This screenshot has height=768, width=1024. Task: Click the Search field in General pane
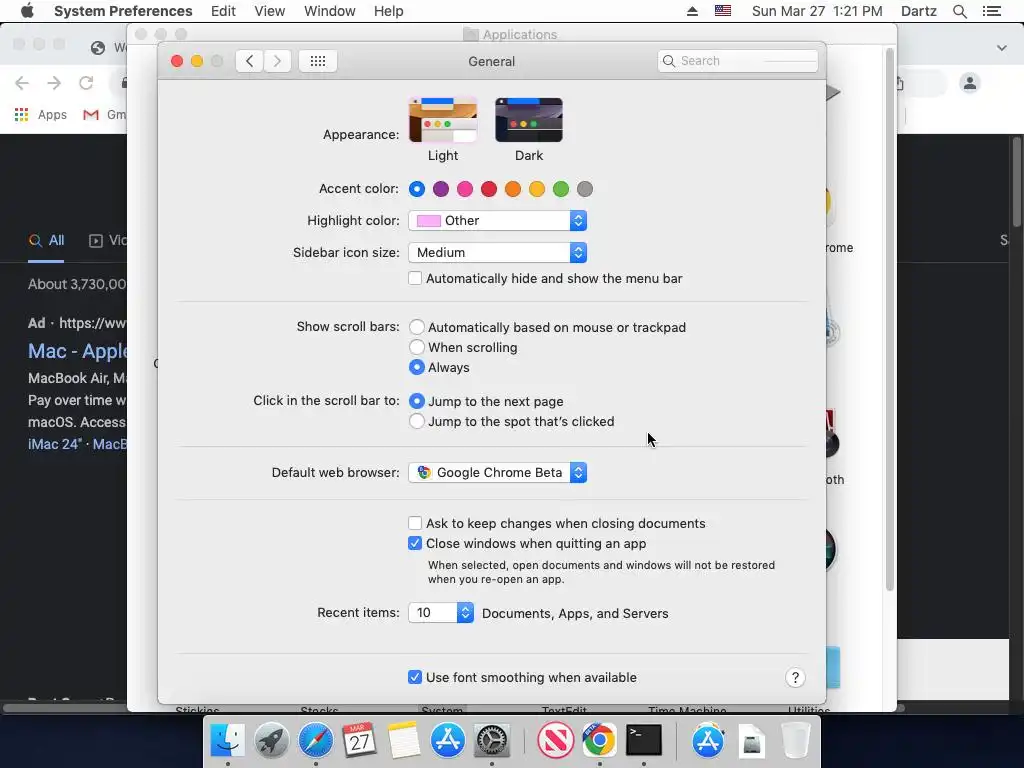coord(738,61)
